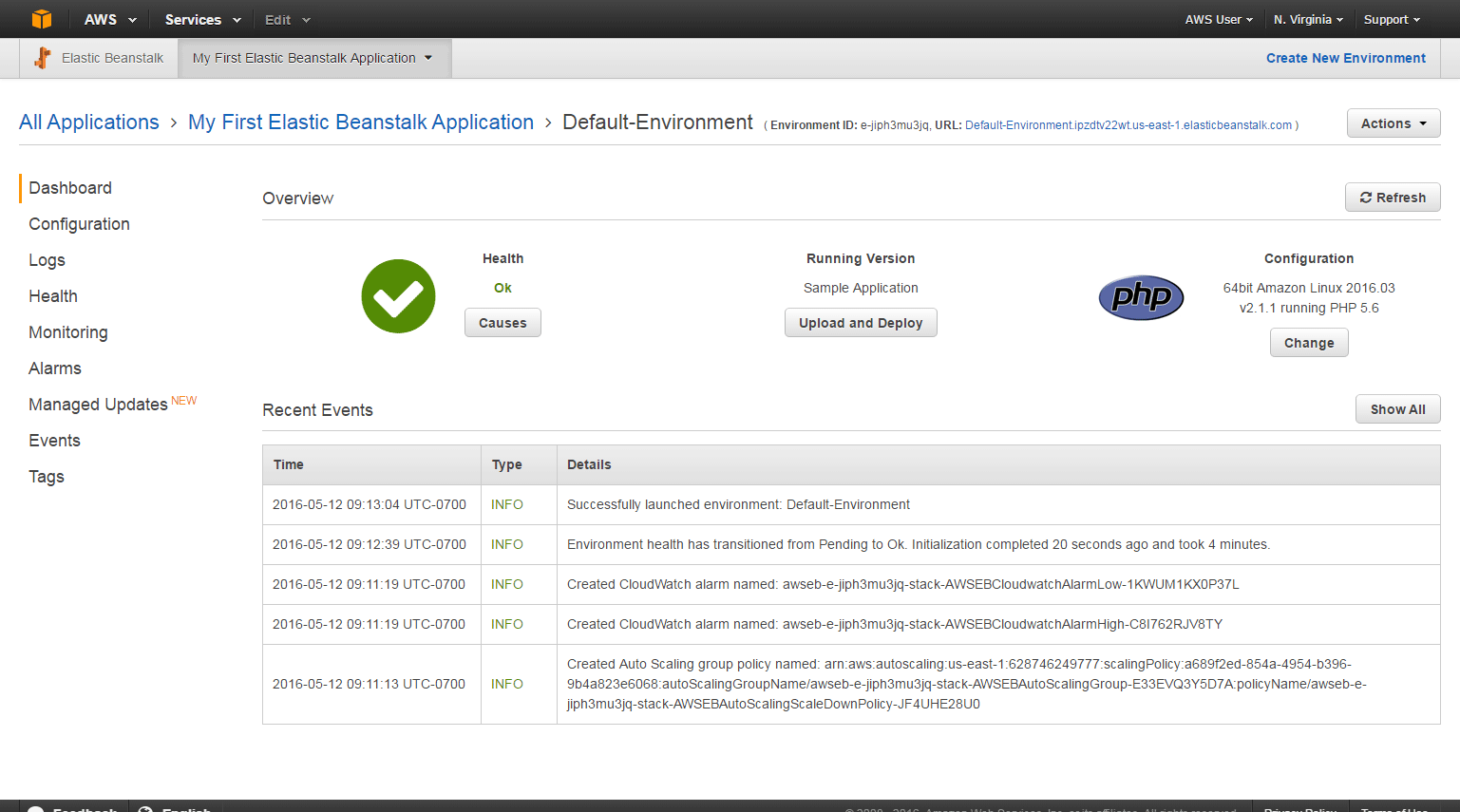
Task: Open the N. Virginia region selector
Action: (x=1308, y=19)
